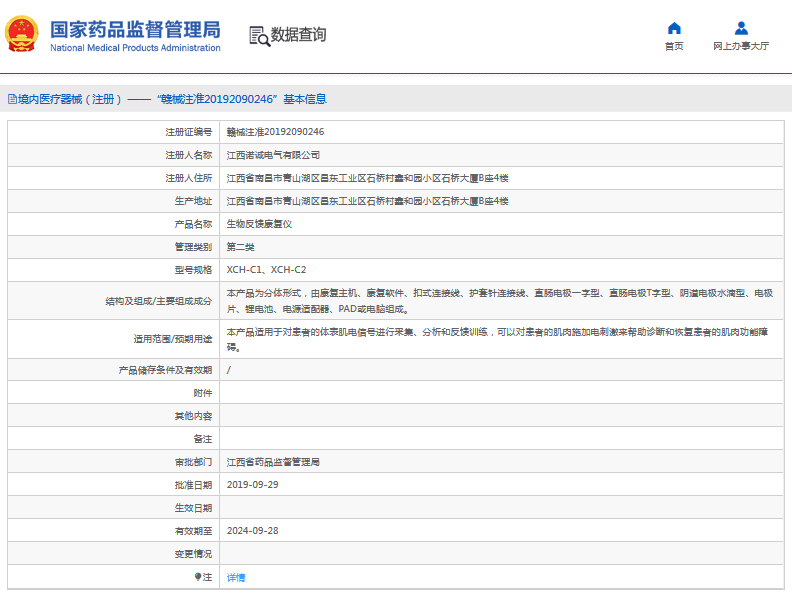
Task: Click the 变更情况 label
Action: coord(193,554)
